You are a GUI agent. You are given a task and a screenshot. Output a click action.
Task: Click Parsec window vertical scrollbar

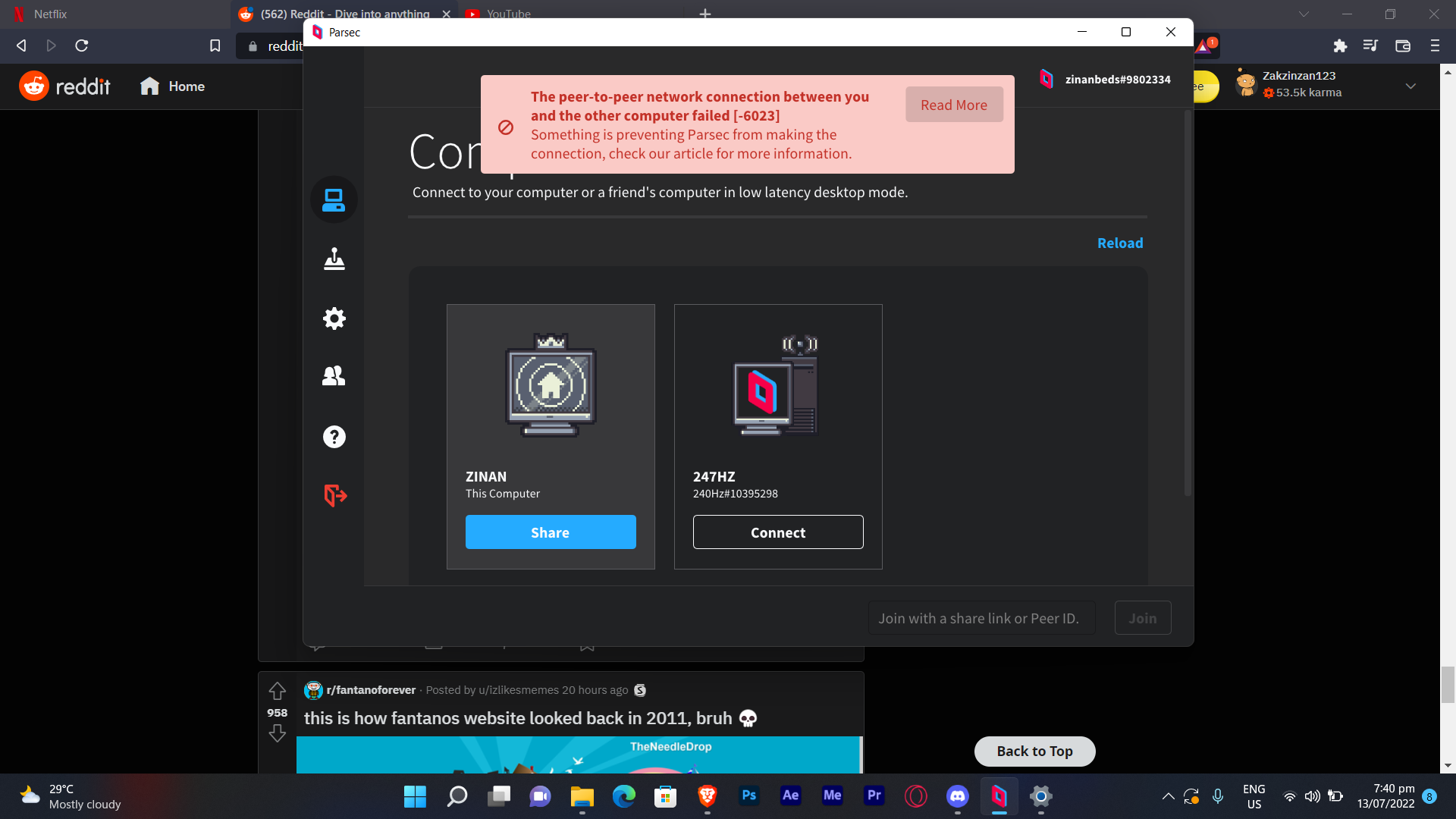1188,303
